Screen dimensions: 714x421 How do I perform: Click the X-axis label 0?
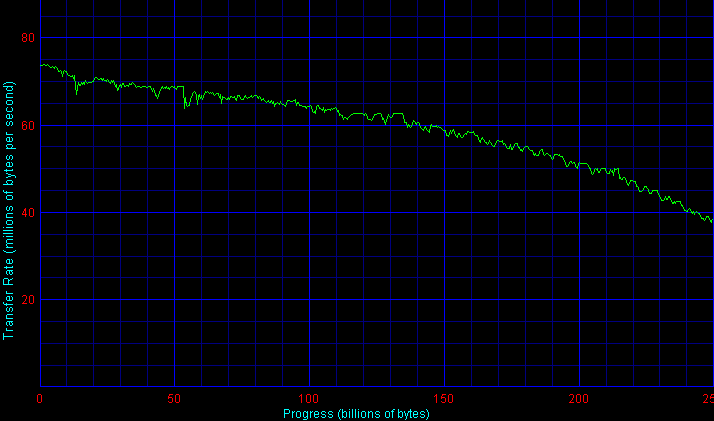(40, 399)
